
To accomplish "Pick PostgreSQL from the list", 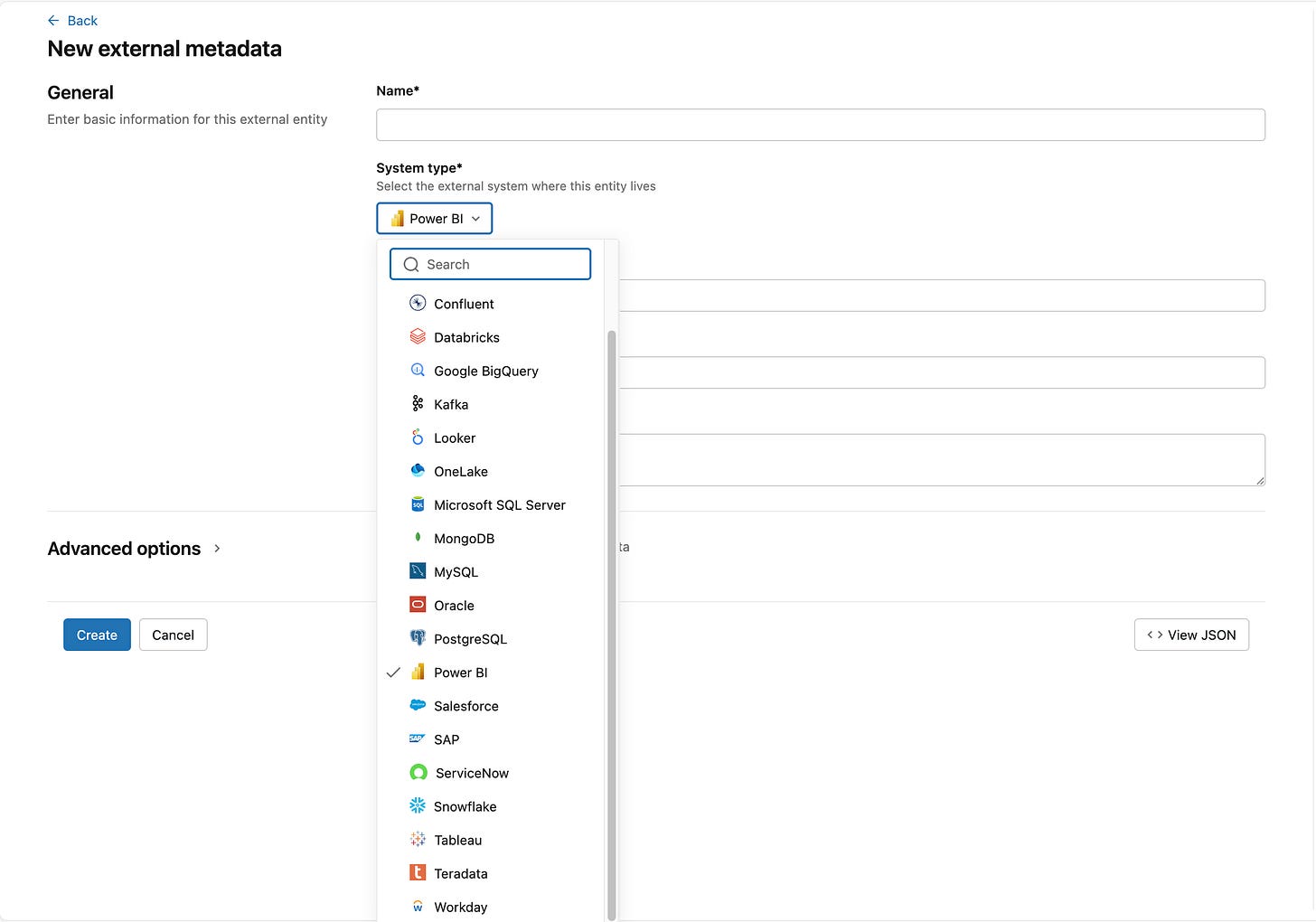I will 491,638.
